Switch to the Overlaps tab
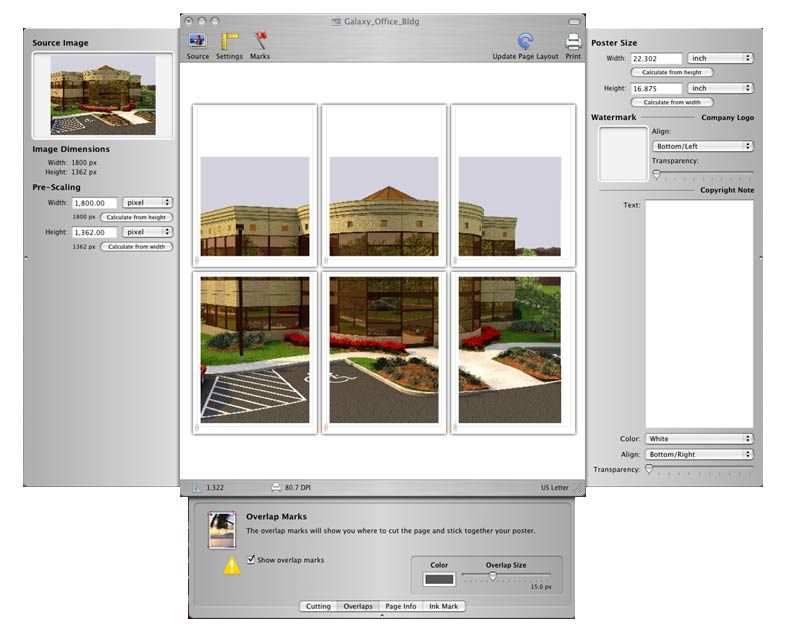 tap(358, 606)
